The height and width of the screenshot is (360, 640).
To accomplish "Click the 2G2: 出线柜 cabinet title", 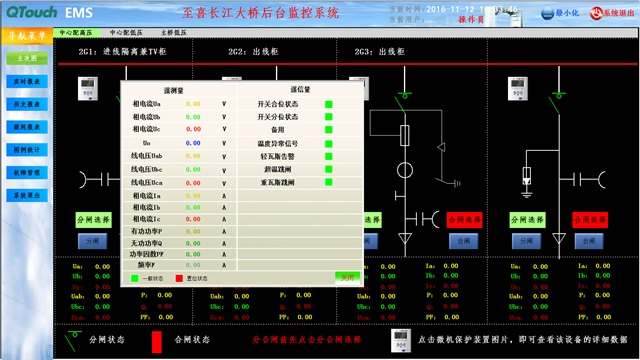I will (253, 52).
